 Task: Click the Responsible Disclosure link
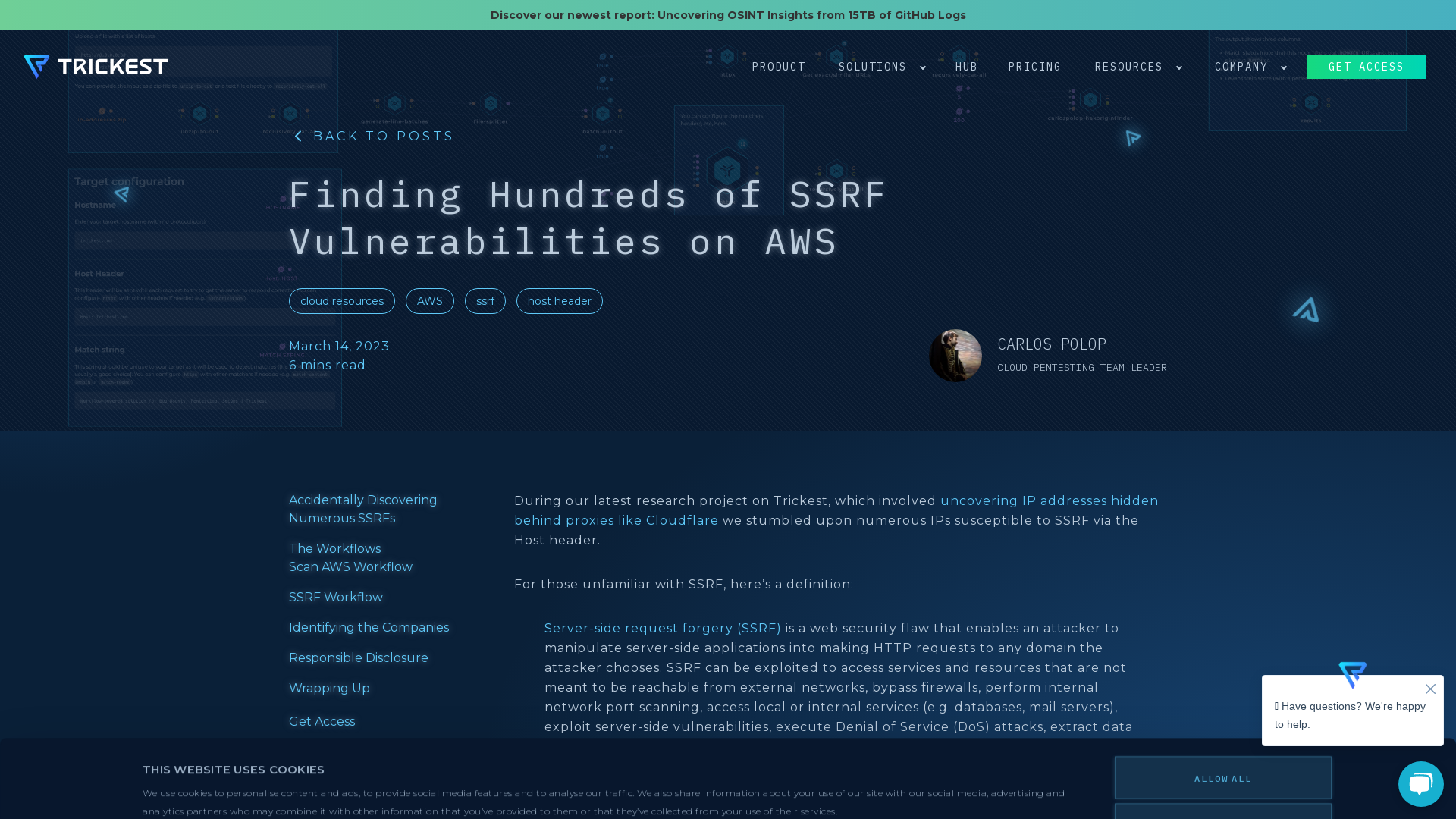(358, 658)
